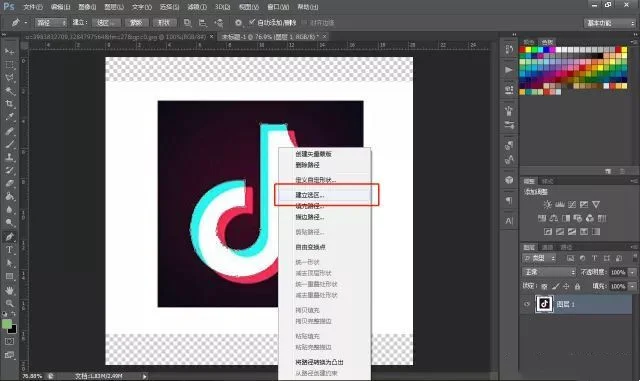The height and width of the screenshot is (381, 640).
Task: Open the Swatches panel menu
Action: (634, 42)
